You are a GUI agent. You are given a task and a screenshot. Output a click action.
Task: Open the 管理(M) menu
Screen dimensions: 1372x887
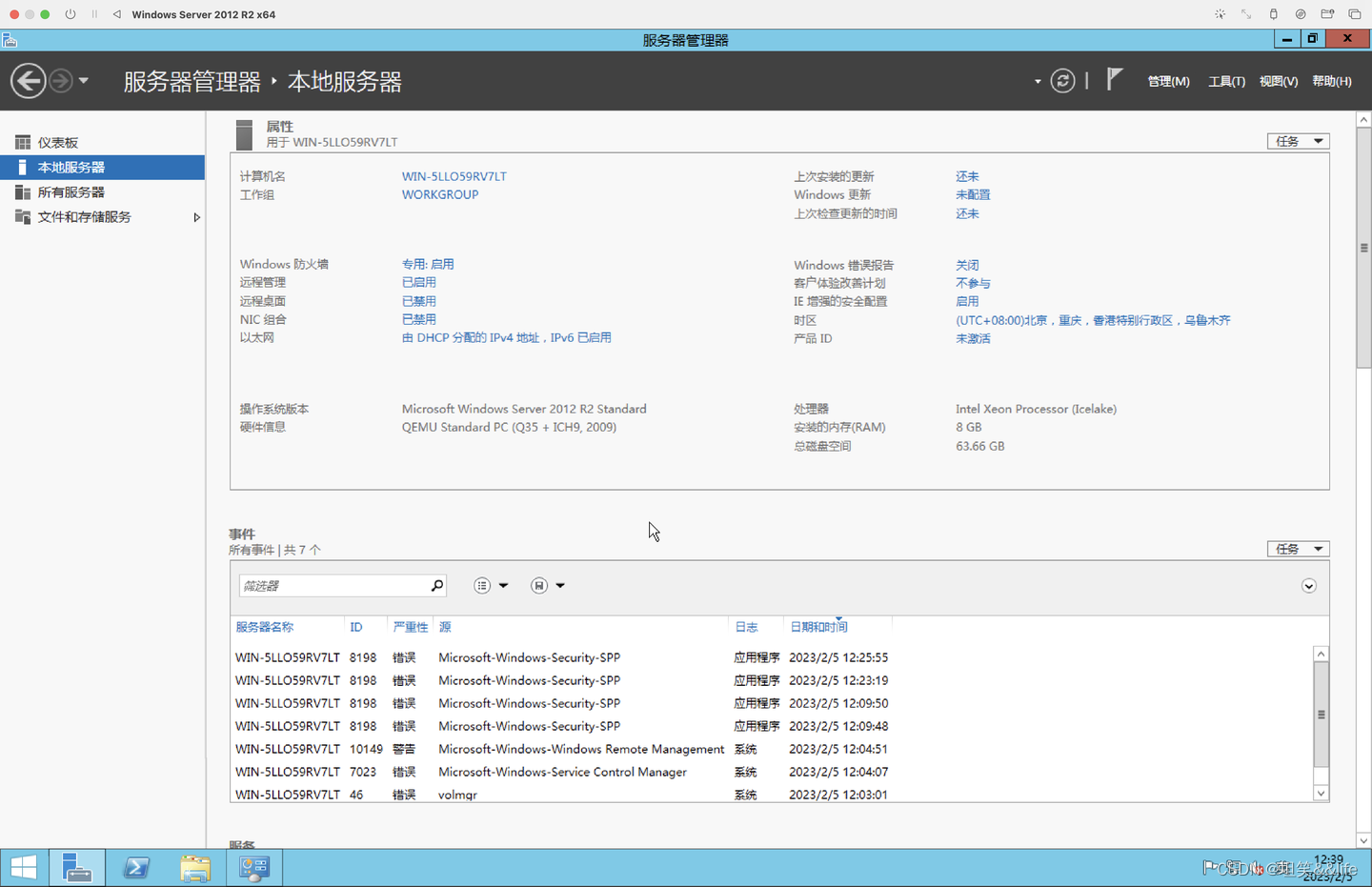[1168, 82]
